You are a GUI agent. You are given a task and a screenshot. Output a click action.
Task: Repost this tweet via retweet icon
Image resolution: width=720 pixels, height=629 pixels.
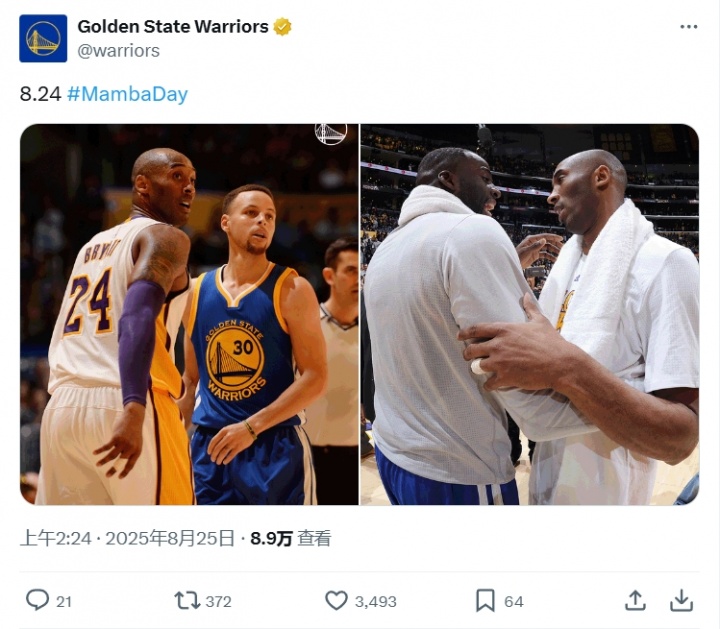(187, 600)
